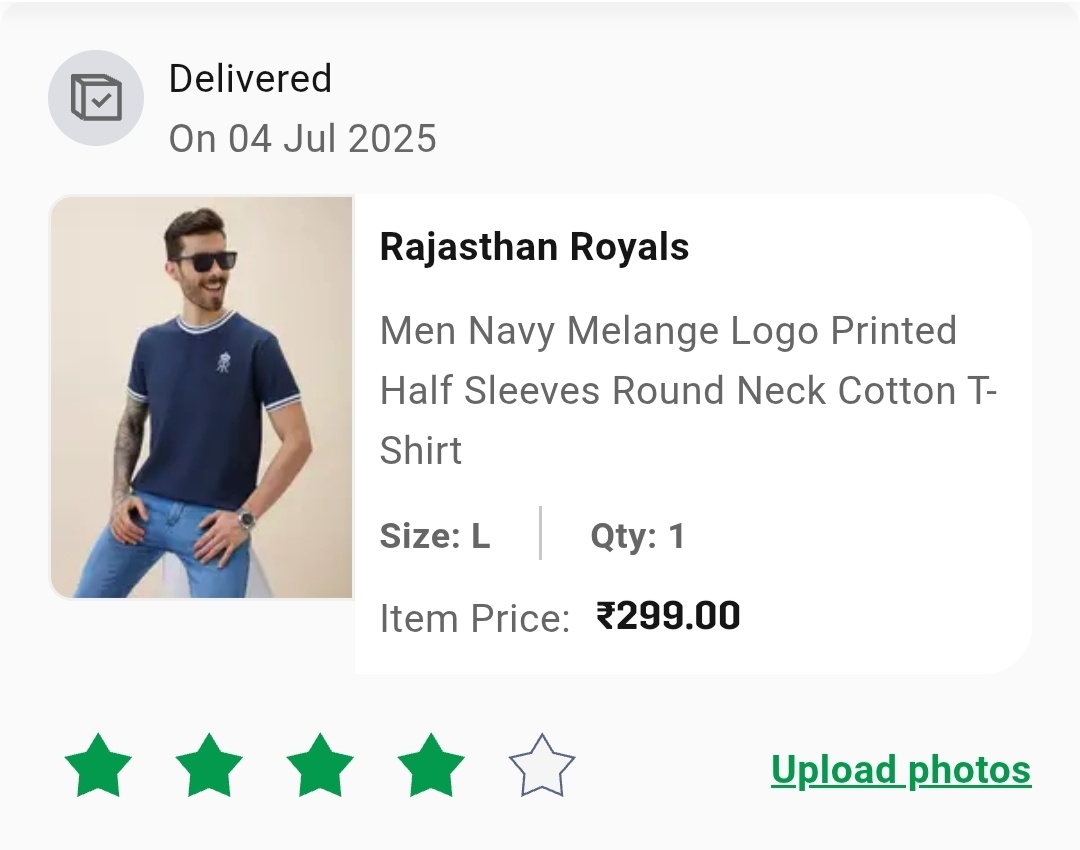Viewport: 1080px width, 850px height.
Task: Click the delivered package icon
Action: pos(96,98)
